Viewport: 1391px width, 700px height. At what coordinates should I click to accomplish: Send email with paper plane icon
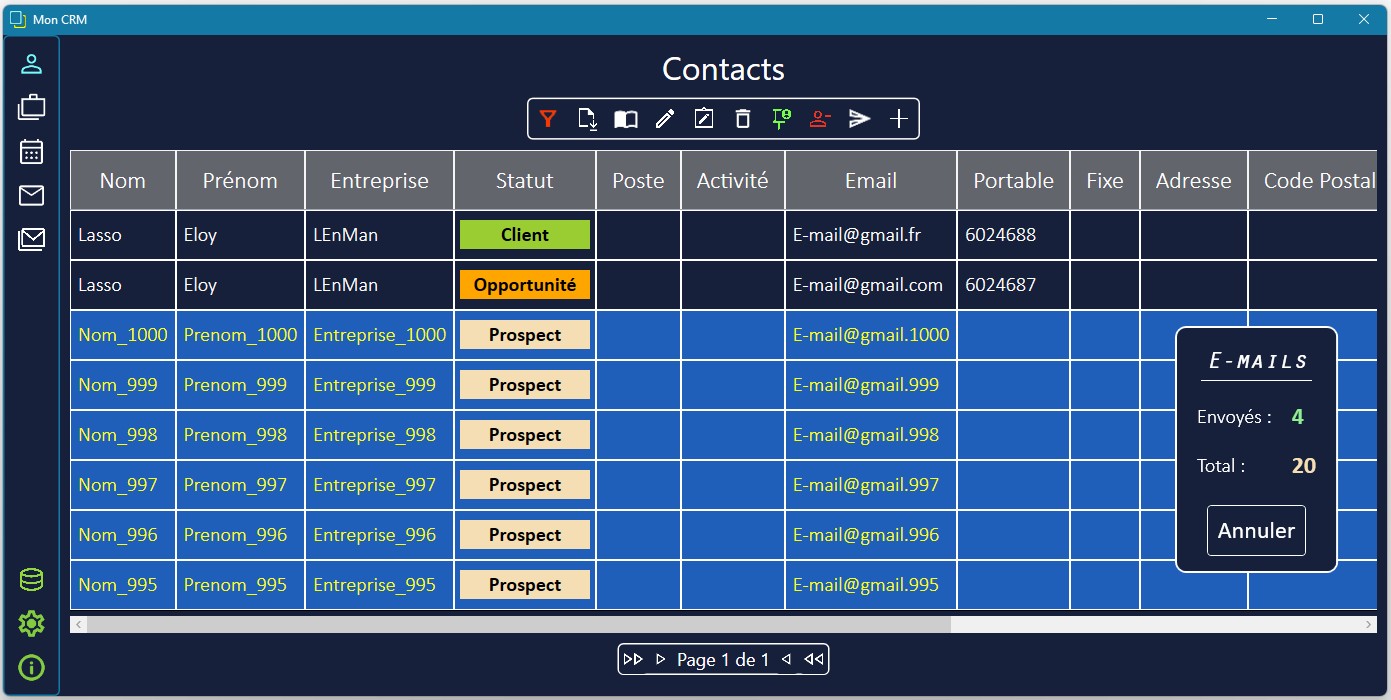coord(859,119)
